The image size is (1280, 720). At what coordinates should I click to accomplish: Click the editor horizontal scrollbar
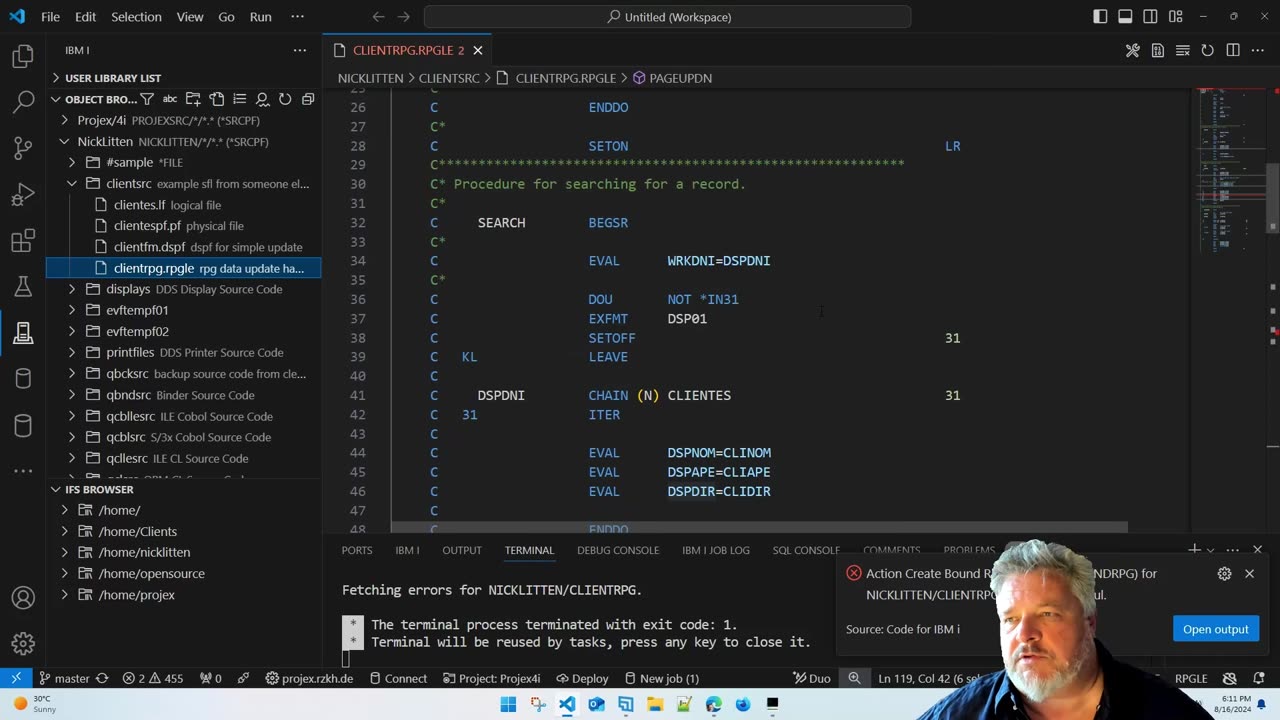tap(759, 527)
